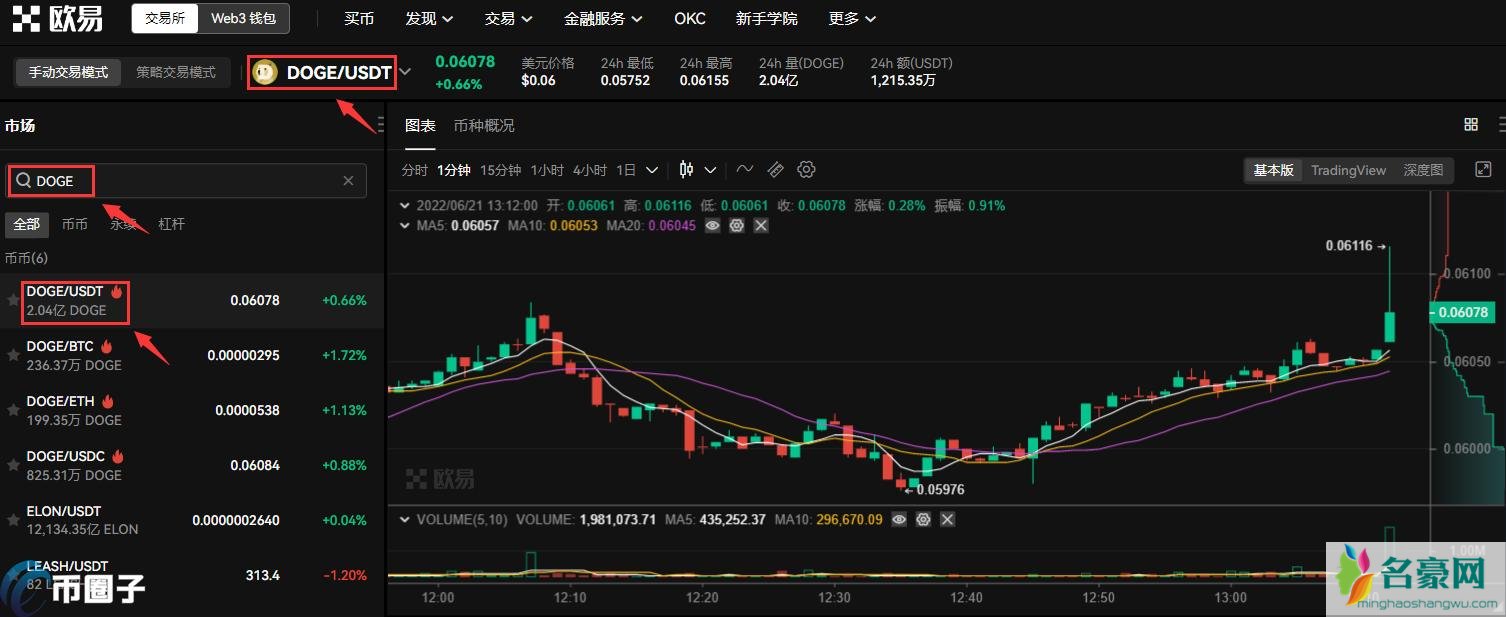Expand more time intervals chevron after 1日
The width and height of the screenshot is (1506, 617).
pos(652,170)
